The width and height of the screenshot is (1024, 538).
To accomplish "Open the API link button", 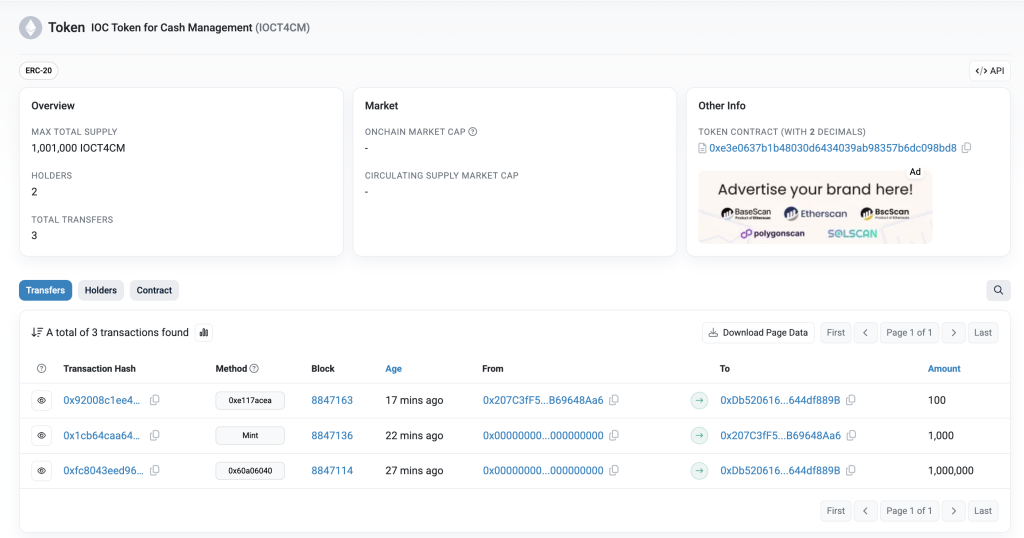I will (989, 71).
